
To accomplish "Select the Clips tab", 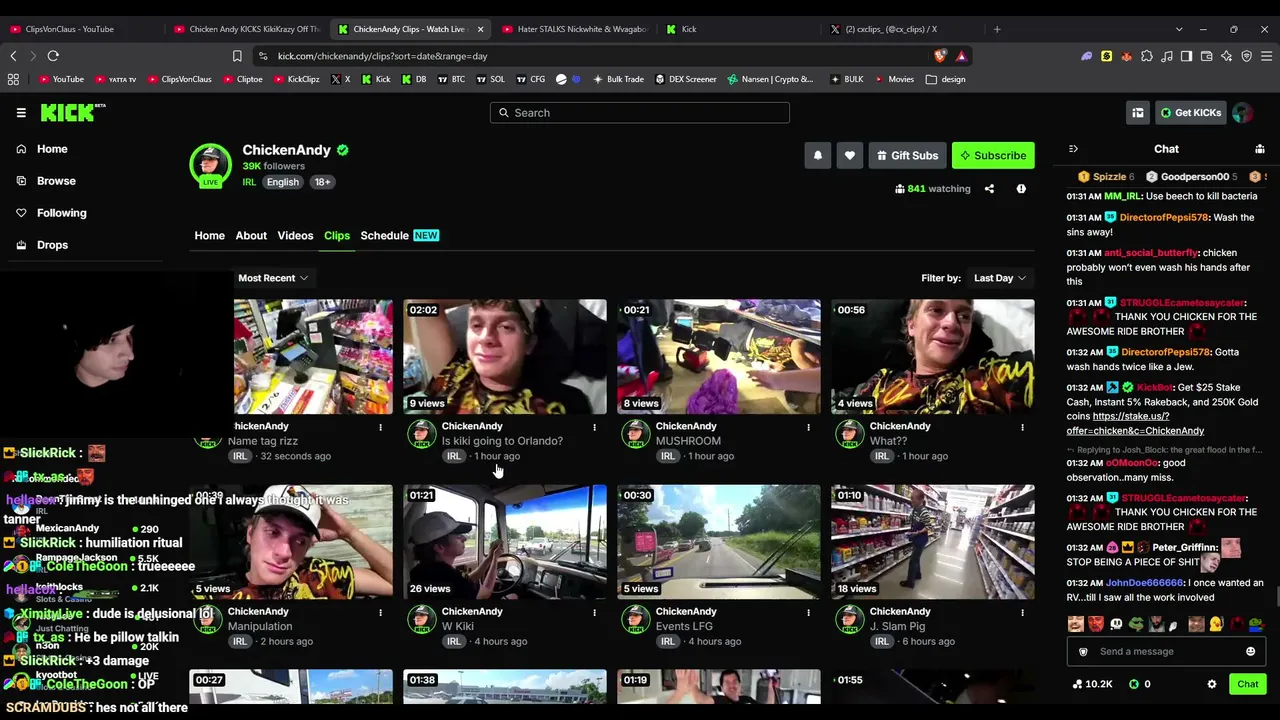I will 337,236.
